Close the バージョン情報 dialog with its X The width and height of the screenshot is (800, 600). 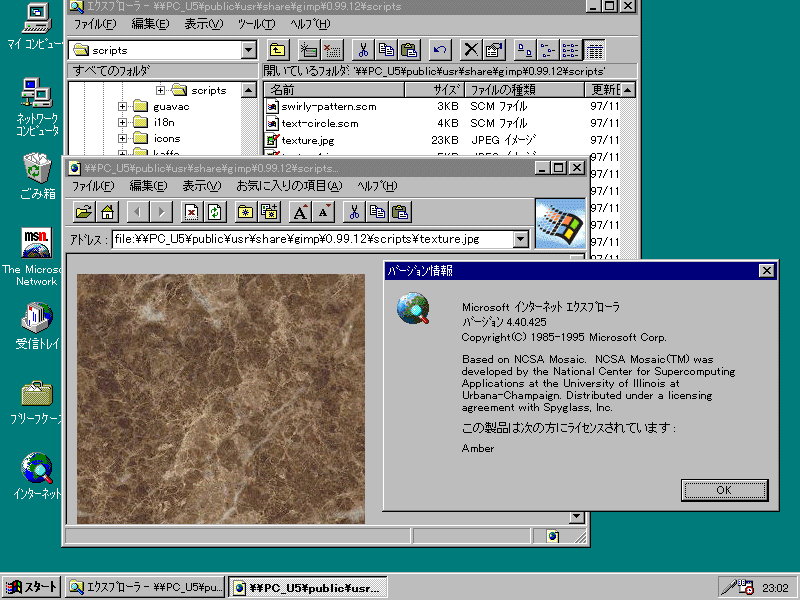(766, 270)
